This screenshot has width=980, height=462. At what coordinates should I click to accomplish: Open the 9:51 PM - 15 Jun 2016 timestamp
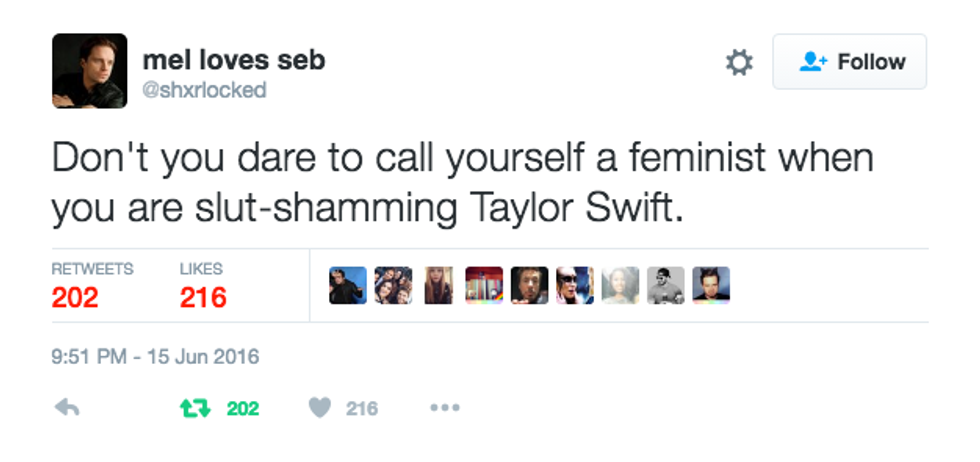(155, 356)
